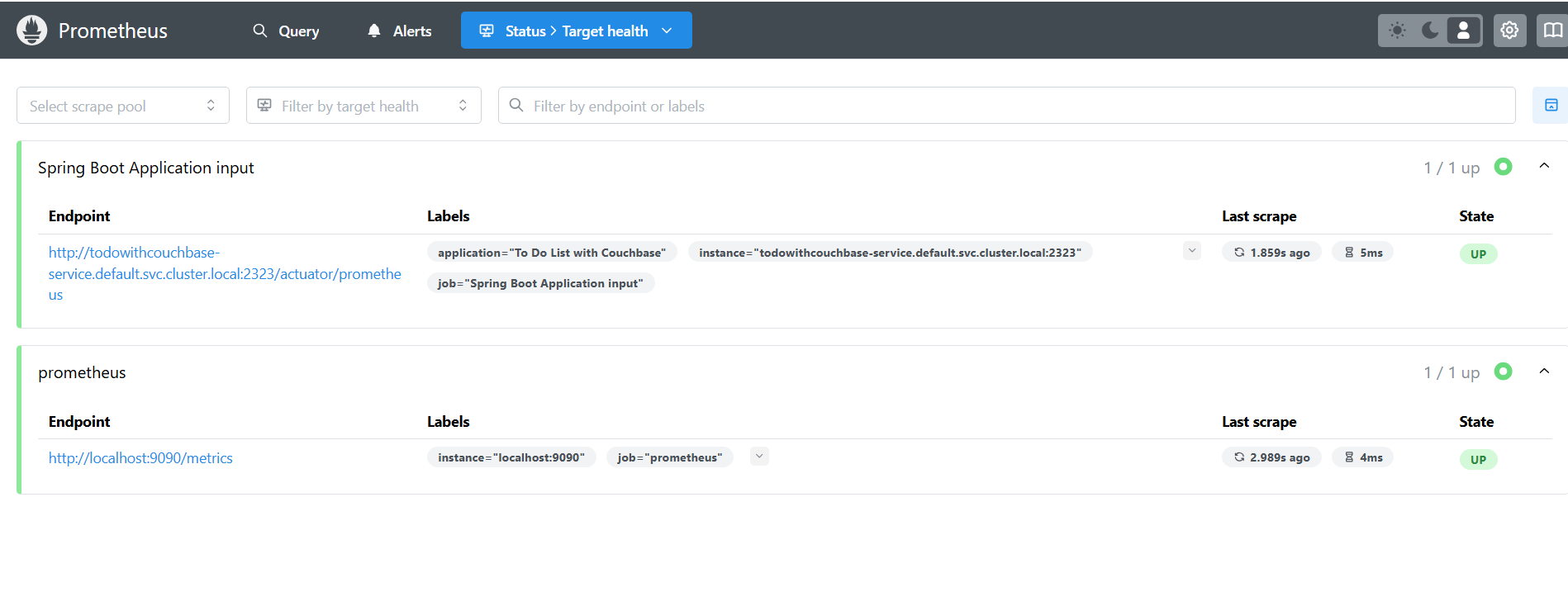Switch to dark theme moon toggle
The width and height of the screenshot is (1568, 606).
pyautogui.click(x=1430, y=31)
